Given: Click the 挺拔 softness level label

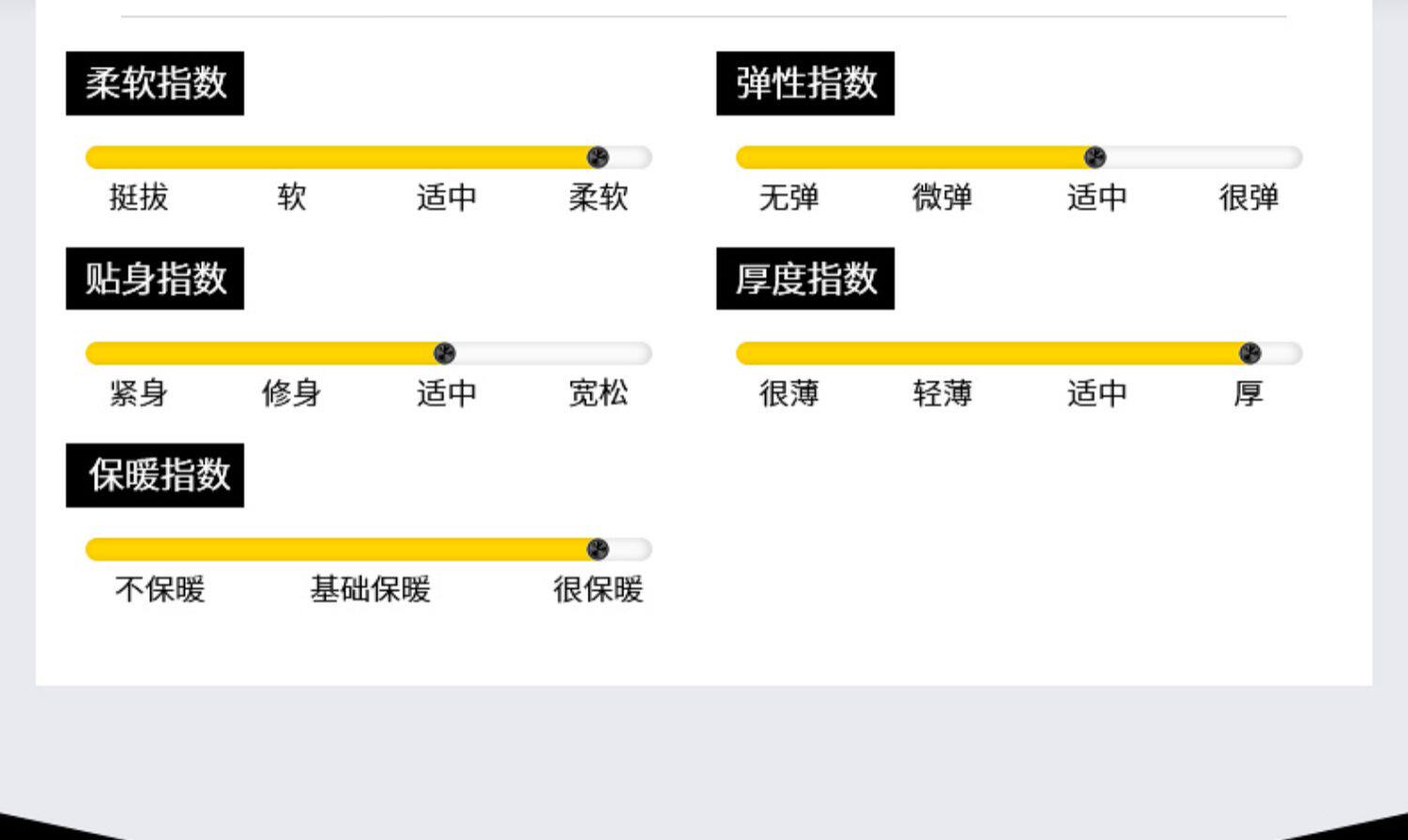Looking at the screenshot, I should pos(139,198).
